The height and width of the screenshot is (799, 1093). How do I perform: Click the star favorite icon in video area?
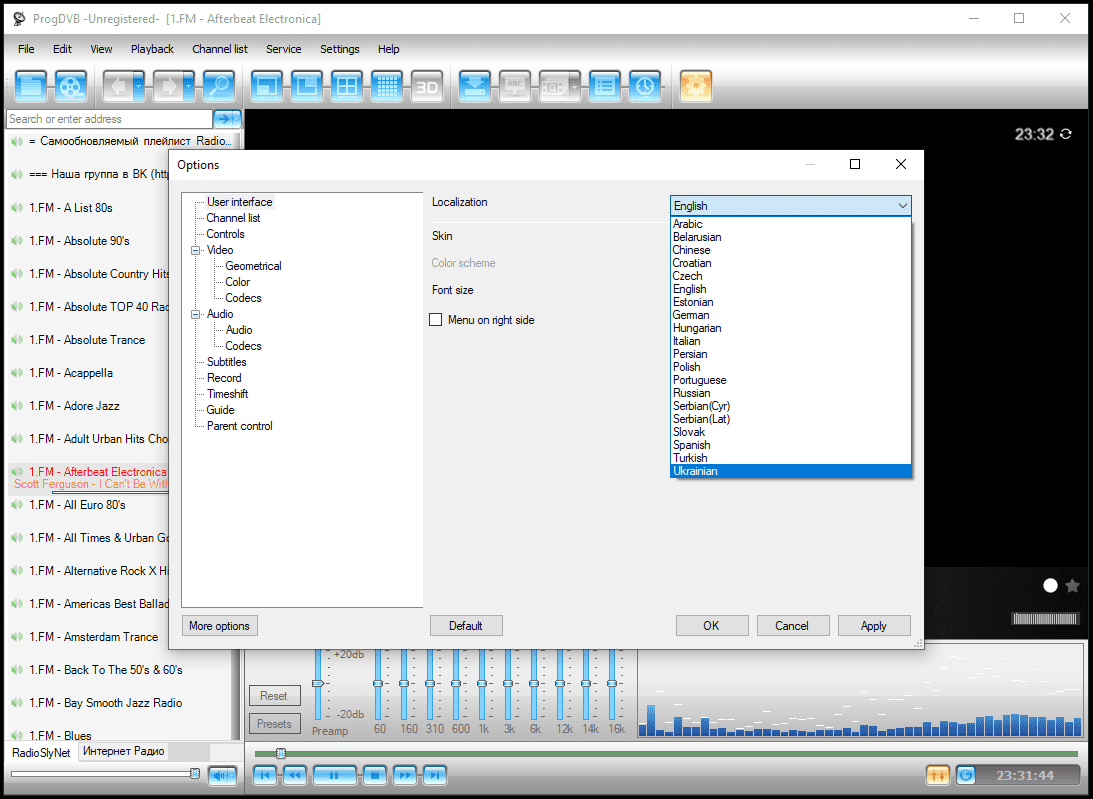1073,586
